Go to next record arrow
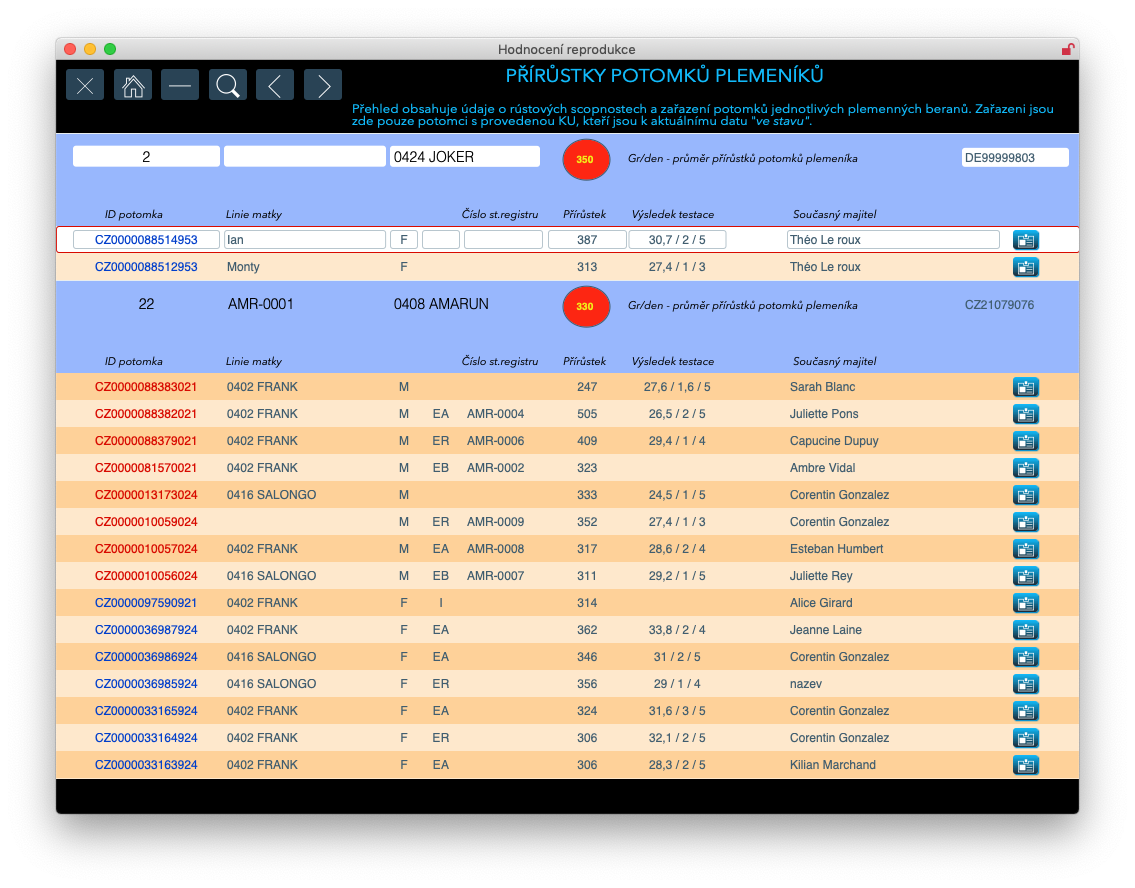 point(323,86)
